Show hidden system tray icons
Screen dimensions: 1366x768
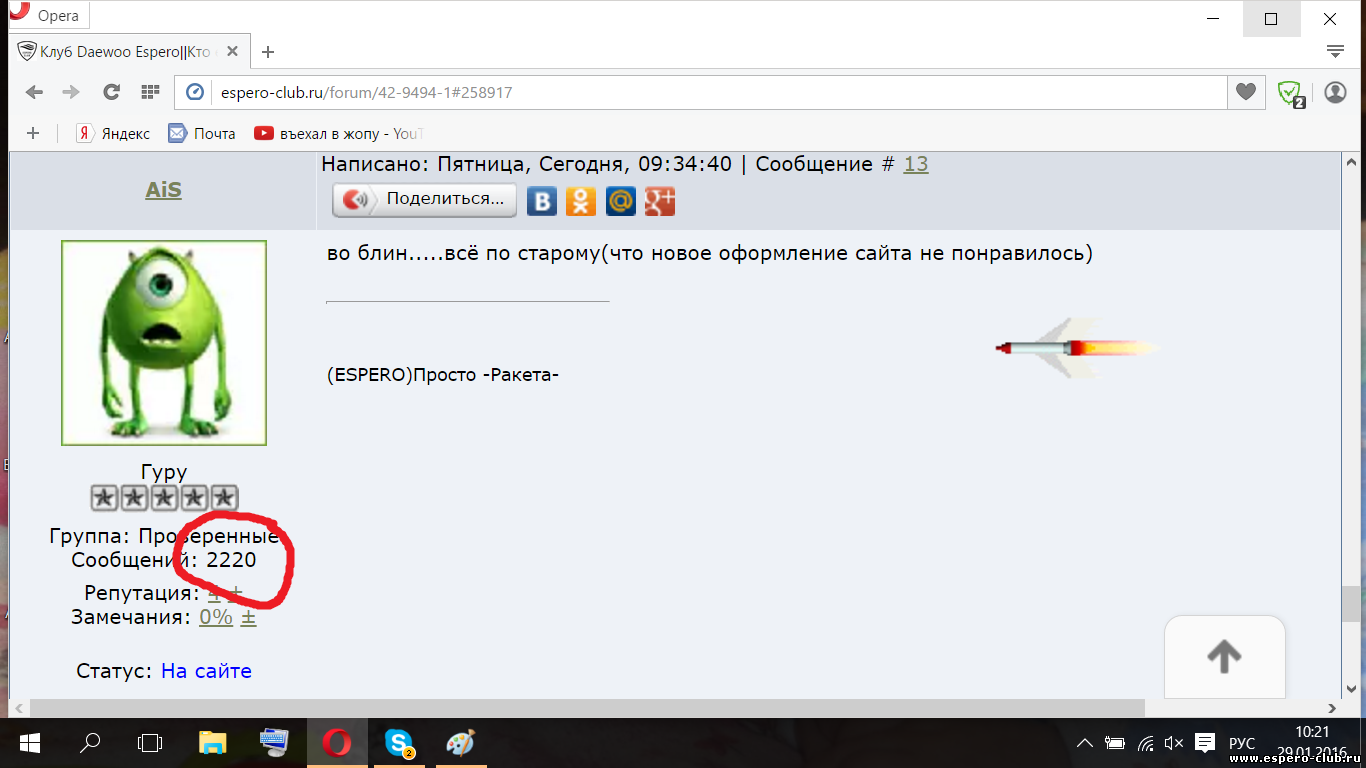1084,743
